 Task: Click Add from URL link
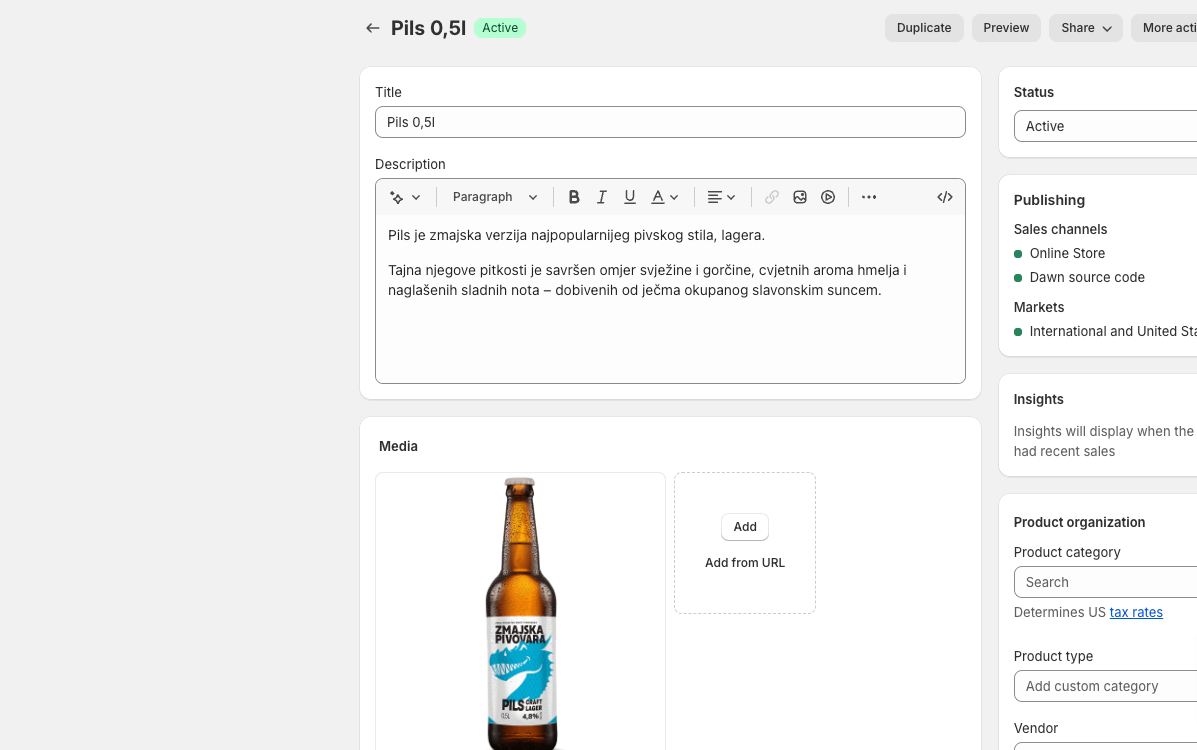tap(745, 563)
